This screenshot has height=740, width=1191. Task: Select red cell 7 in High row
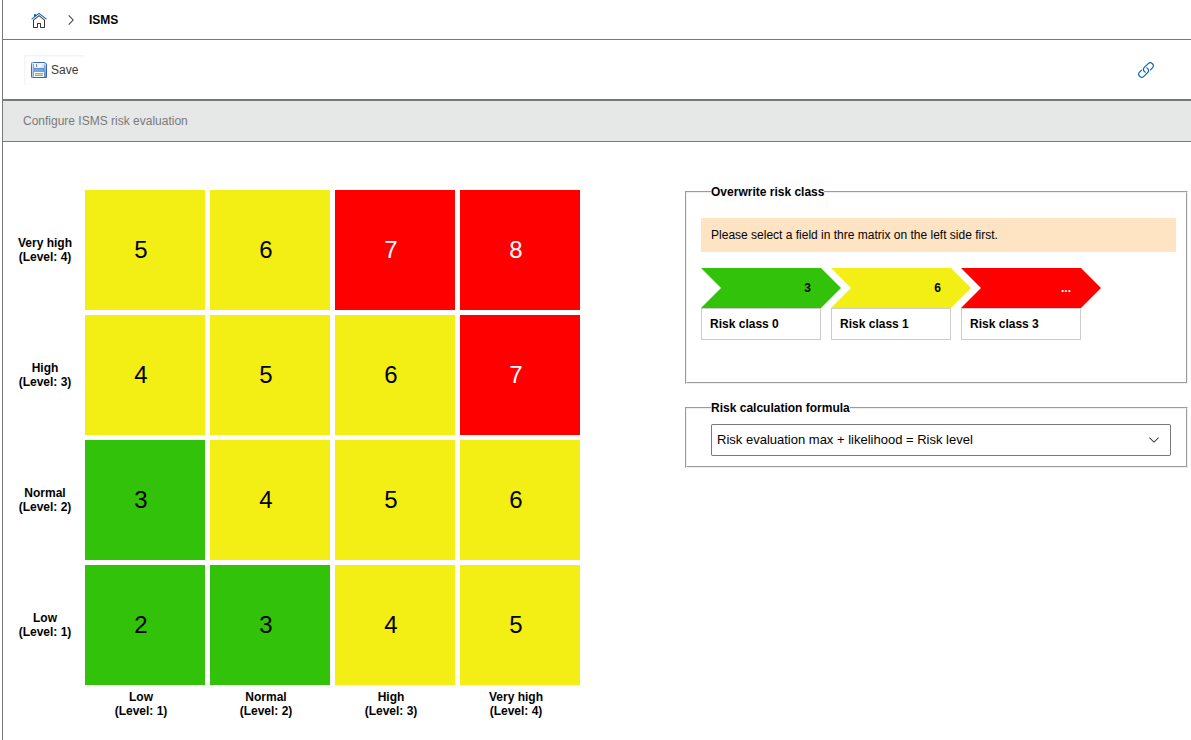click(x=516, y=375)
